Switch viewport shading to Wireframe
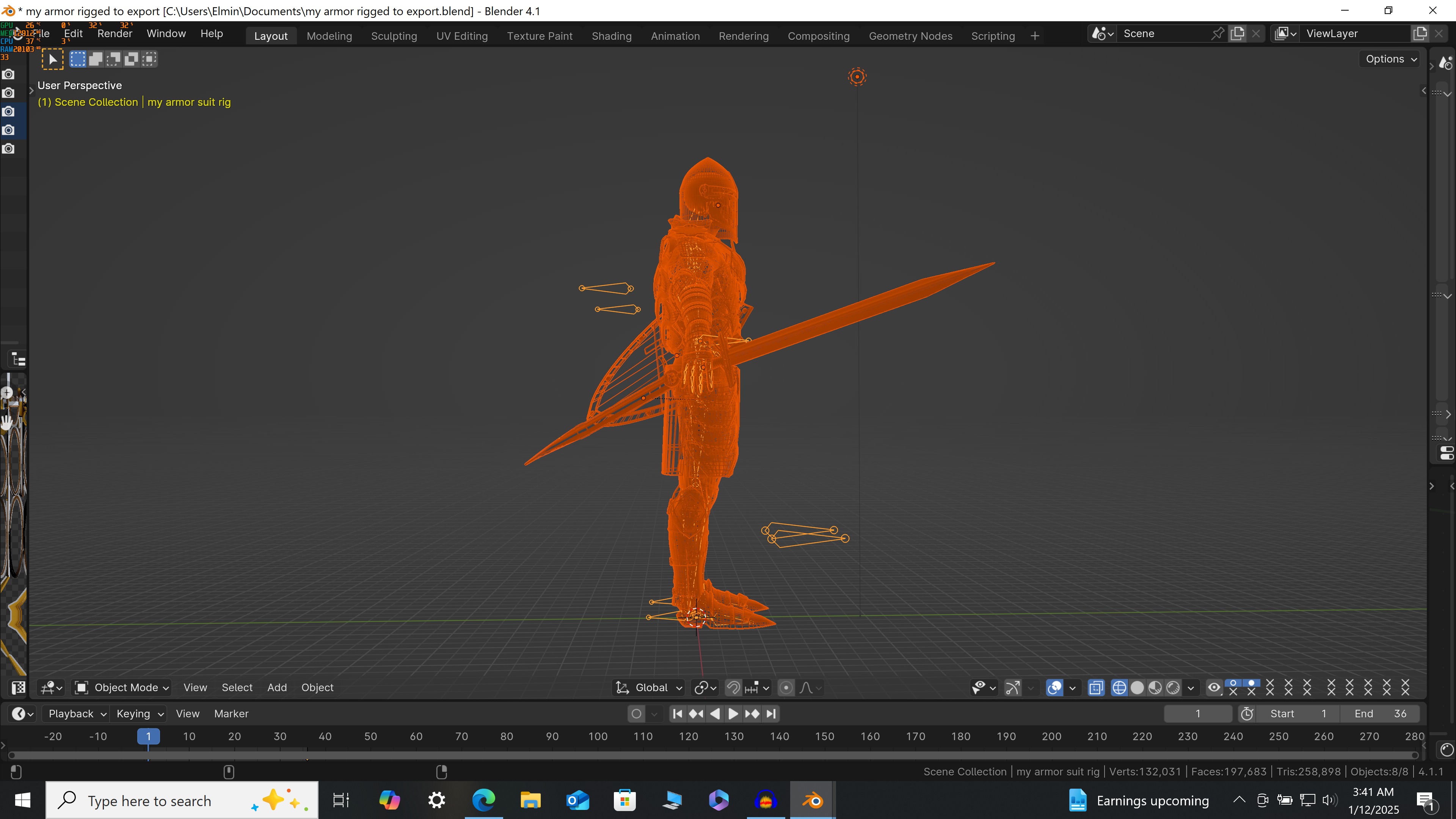 [1119, 687]
